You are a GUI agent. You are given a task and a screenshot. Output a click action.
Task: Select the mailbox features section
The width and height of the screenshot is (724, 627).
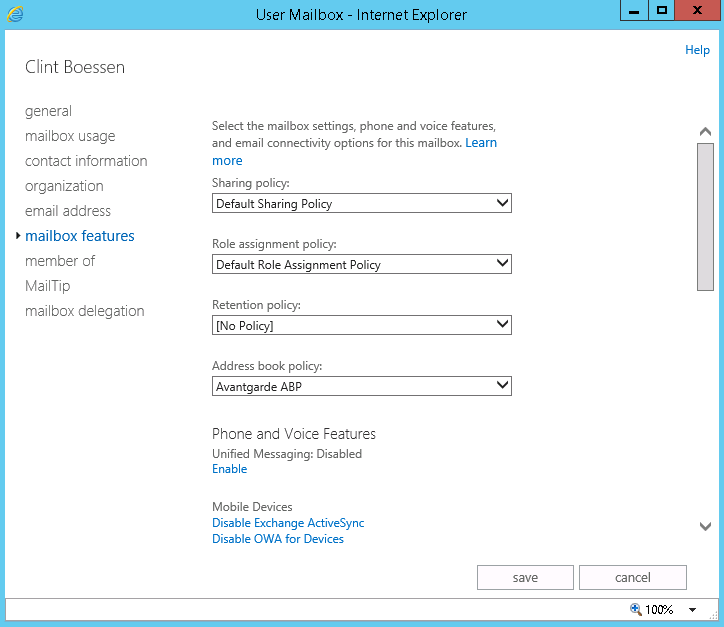pyautogui.click(x=80, y=236)
